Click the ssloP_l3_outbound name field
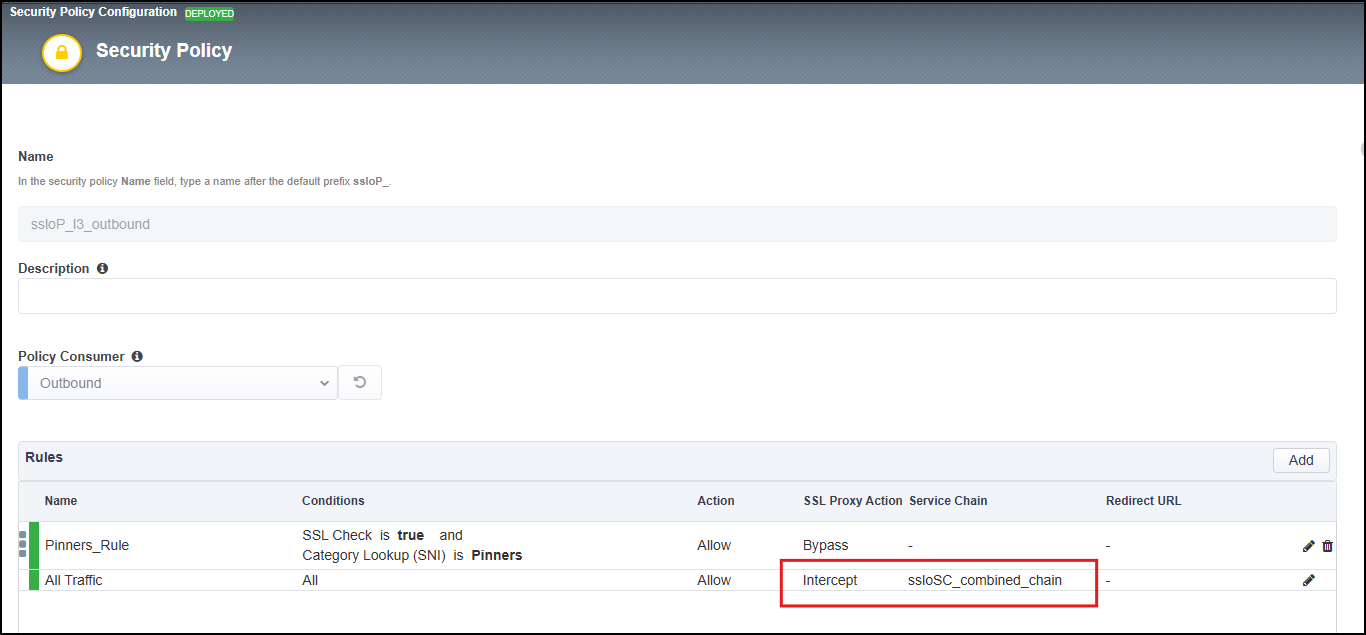The width and height of the screenshot is (1366, 635). pos(677,224)
